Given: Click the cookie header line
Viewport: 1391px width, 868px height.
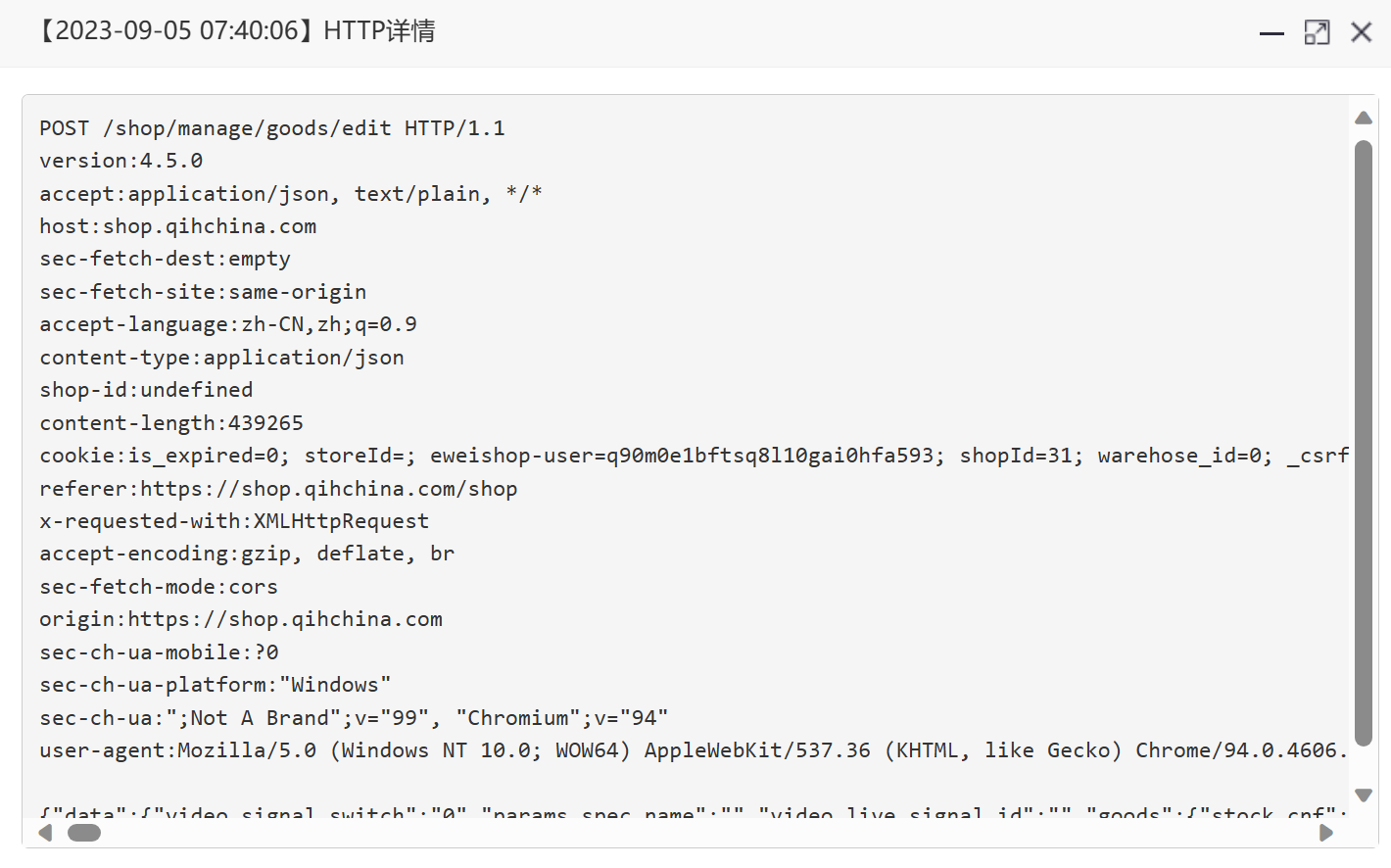Looking at the screenshot, I should [694, 456].
